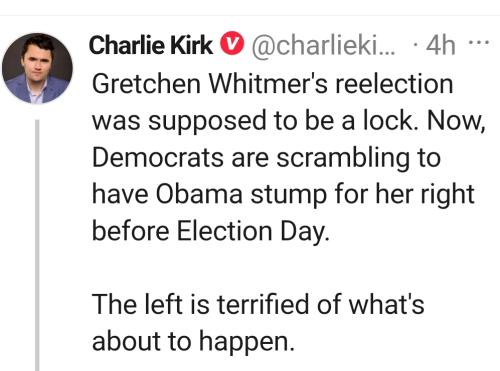Click the name "Gretchen" in tweet text
This screenshot has height=371, width=500.
(x=146, y=84)
